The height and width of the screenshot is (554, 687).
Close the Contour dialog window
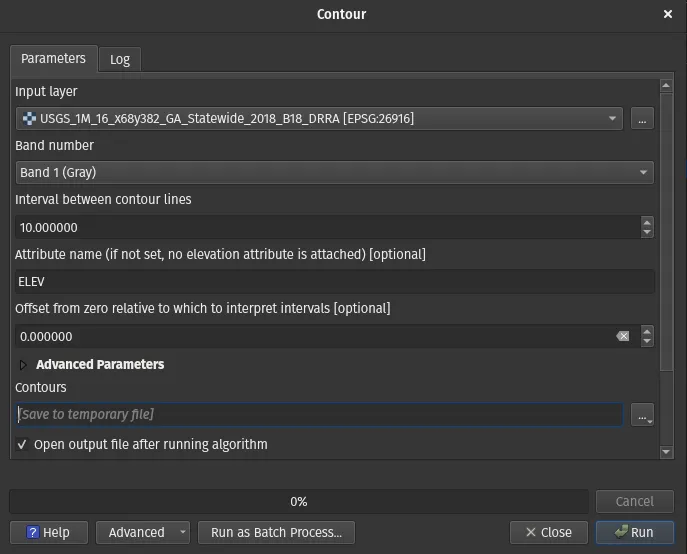[668, 14]
